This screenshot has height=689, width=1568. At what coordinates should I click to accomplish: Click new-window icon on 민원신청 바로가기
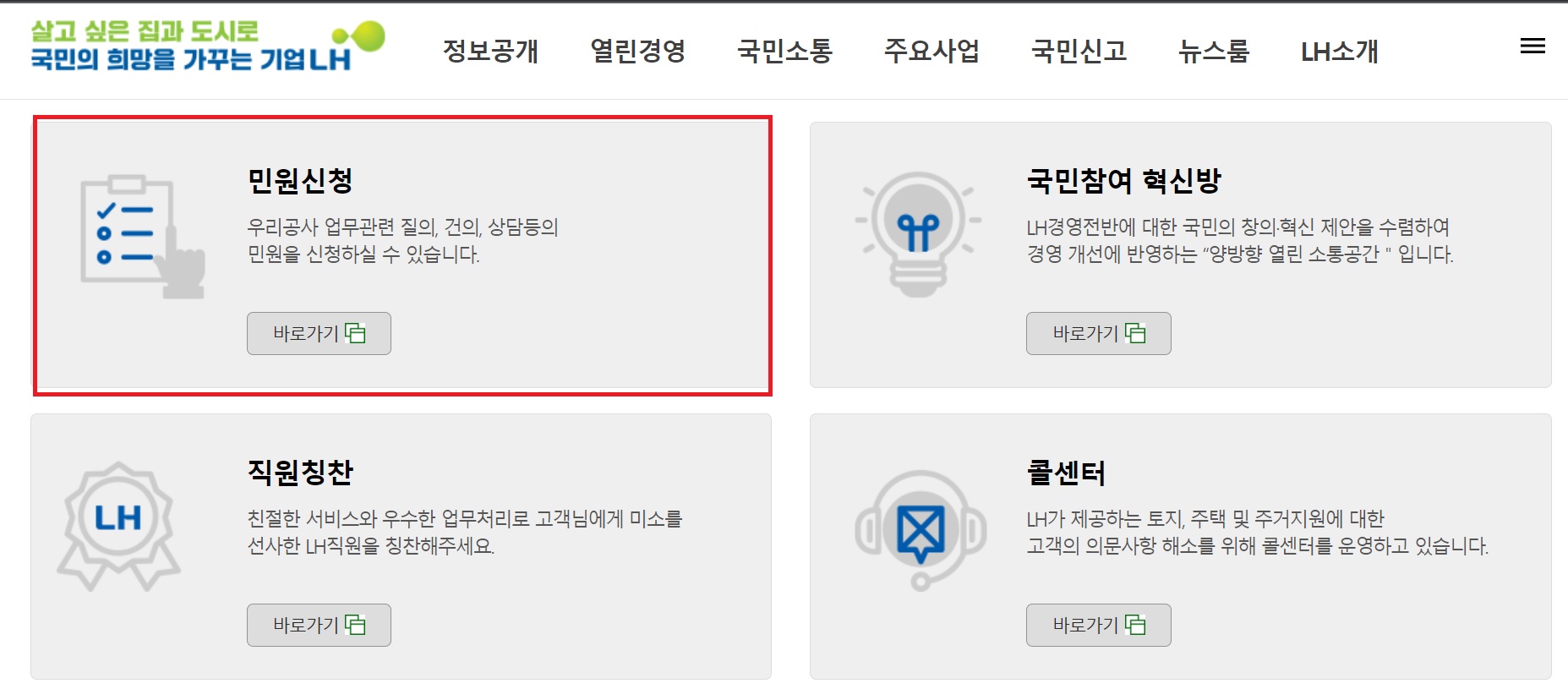point(355,333)
